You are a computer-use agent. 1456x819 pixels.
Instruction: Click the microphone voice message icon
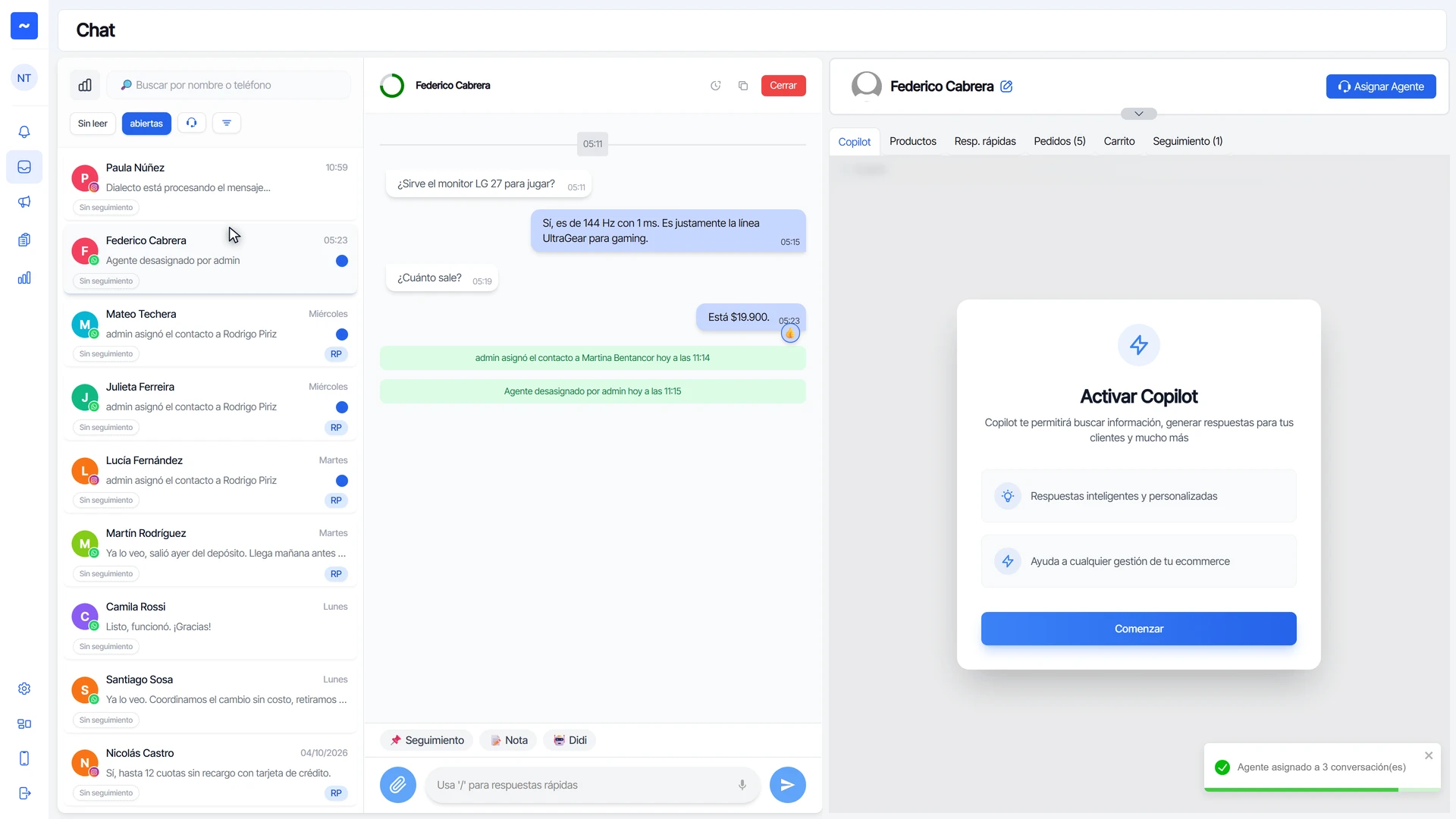742,785
